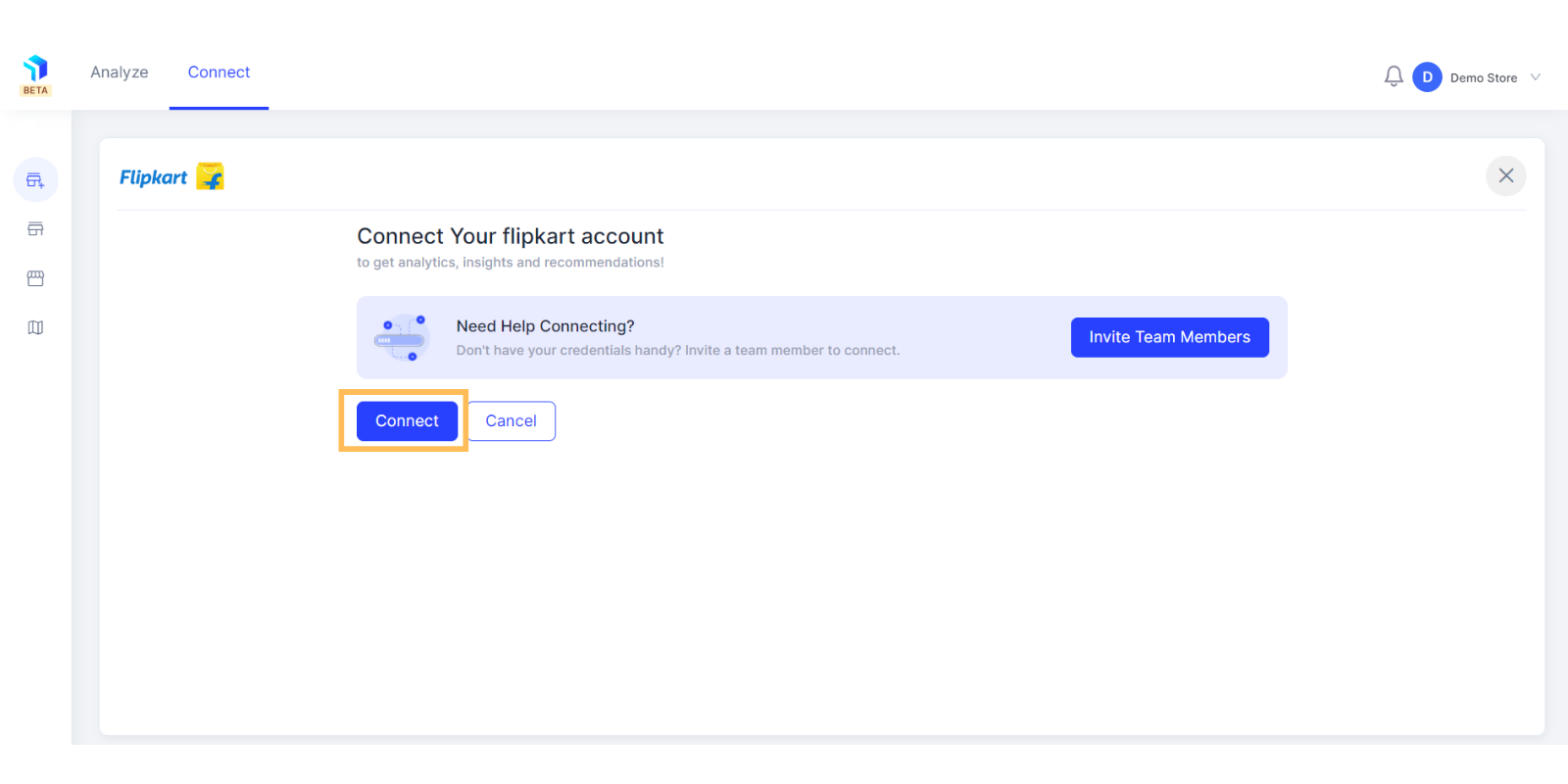Image resolution: width=1568 pixels, height=784 pixels.
Task: Expand the Demo Store dropdown chevron
Action: (x=1536, y=77)
